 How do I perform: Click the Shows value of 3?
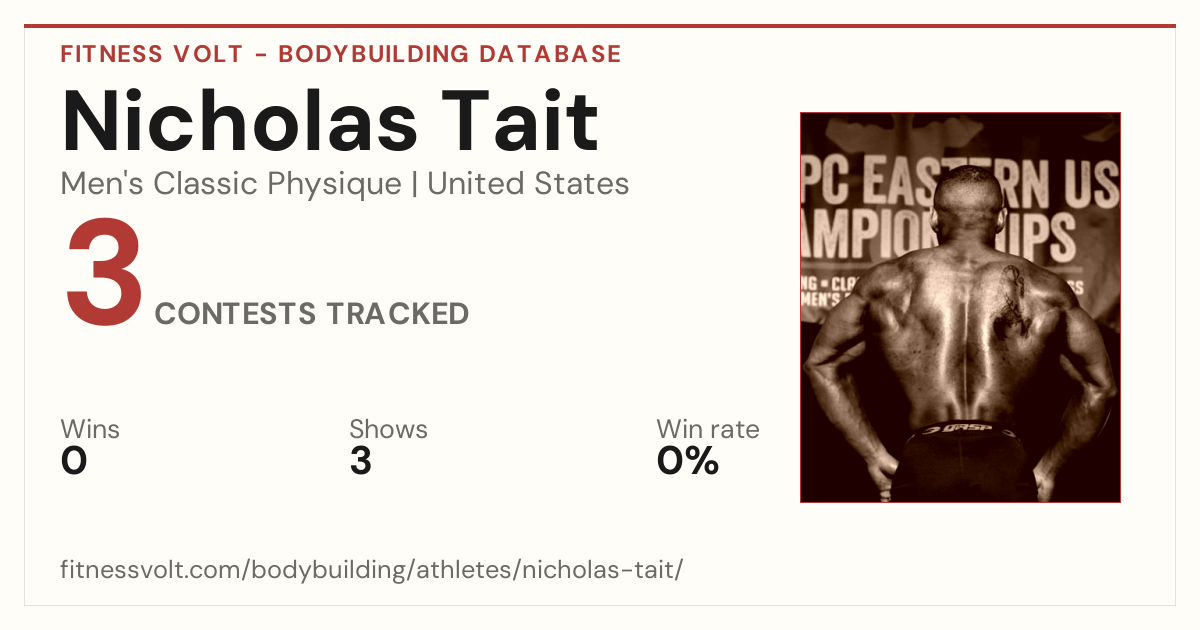tap(361, 461)
